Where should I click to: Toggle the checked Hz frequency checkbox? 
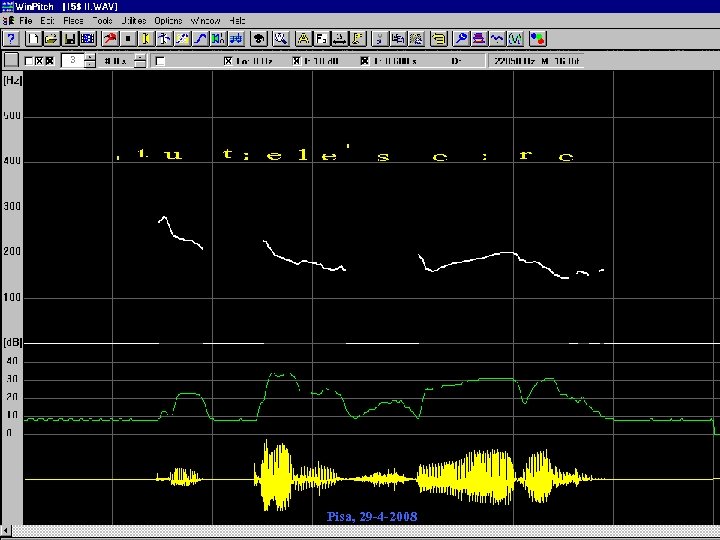point(228,61)
